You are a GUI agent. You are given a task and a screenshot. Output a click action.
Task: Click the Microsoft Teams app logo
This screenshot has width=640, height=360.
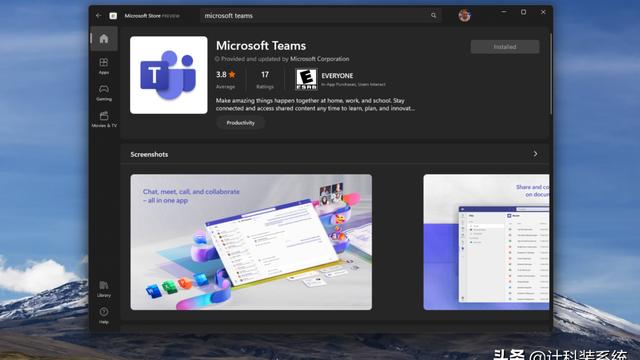tap(169, 75)
